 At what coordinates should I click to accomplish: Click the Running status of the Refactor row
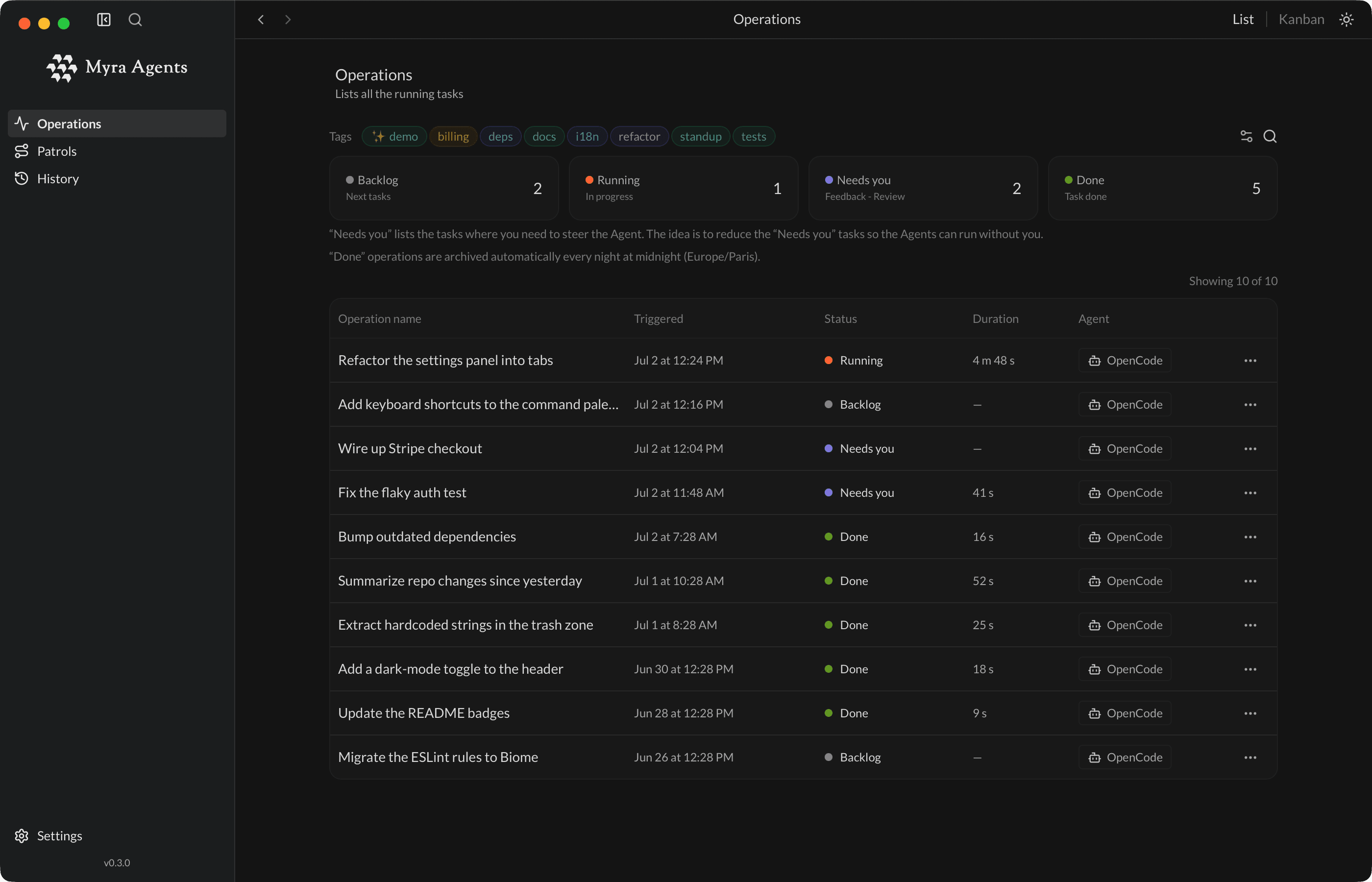click(x=853, y=360)
